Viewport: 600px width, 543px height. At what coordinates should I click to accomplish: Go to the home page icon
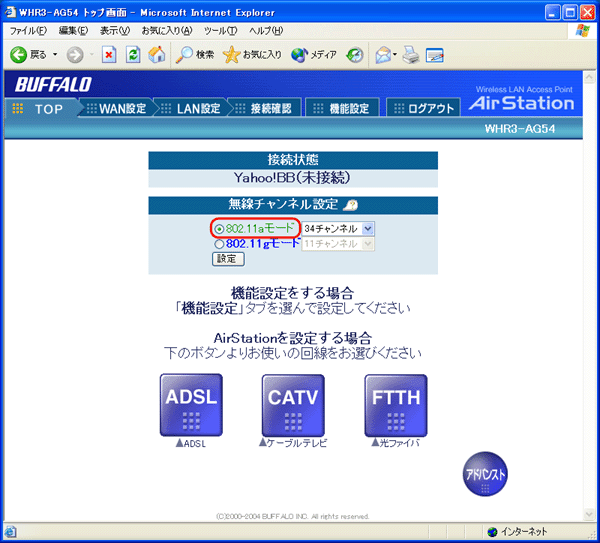coord(157,55)
